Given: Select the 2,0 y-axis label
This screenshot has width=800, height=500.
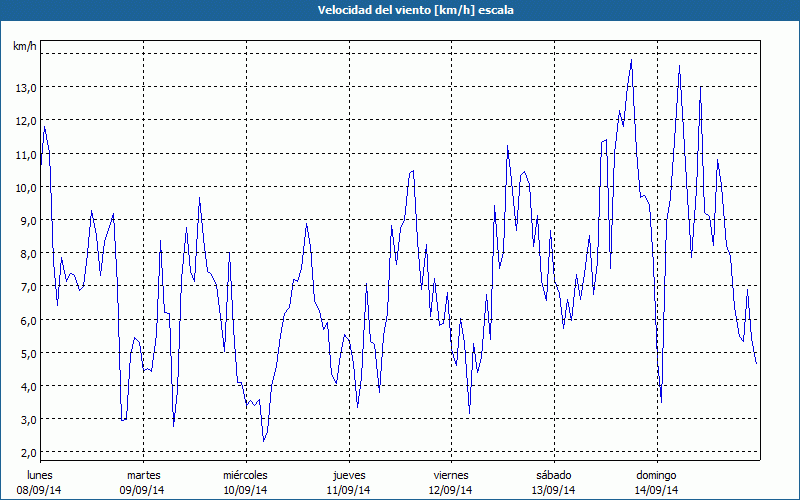Looking at the screenshot, I should (x=26, y=452).
